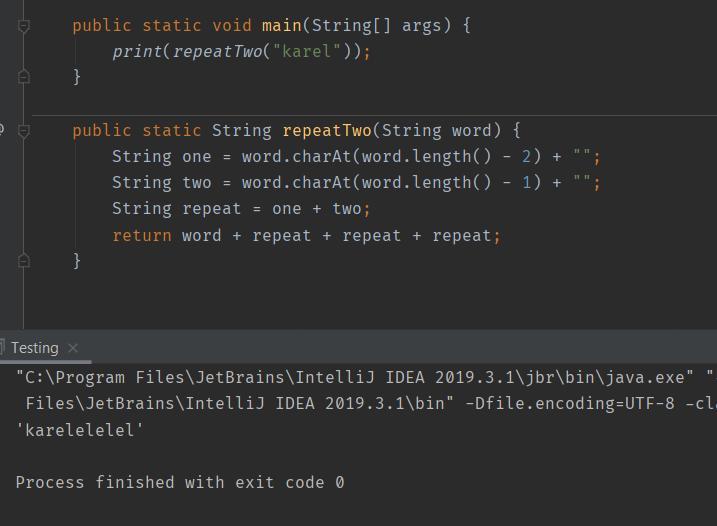Click the Process finished exit code message
The width and height of the screenshot is (717, 526).
click(180, 483)
